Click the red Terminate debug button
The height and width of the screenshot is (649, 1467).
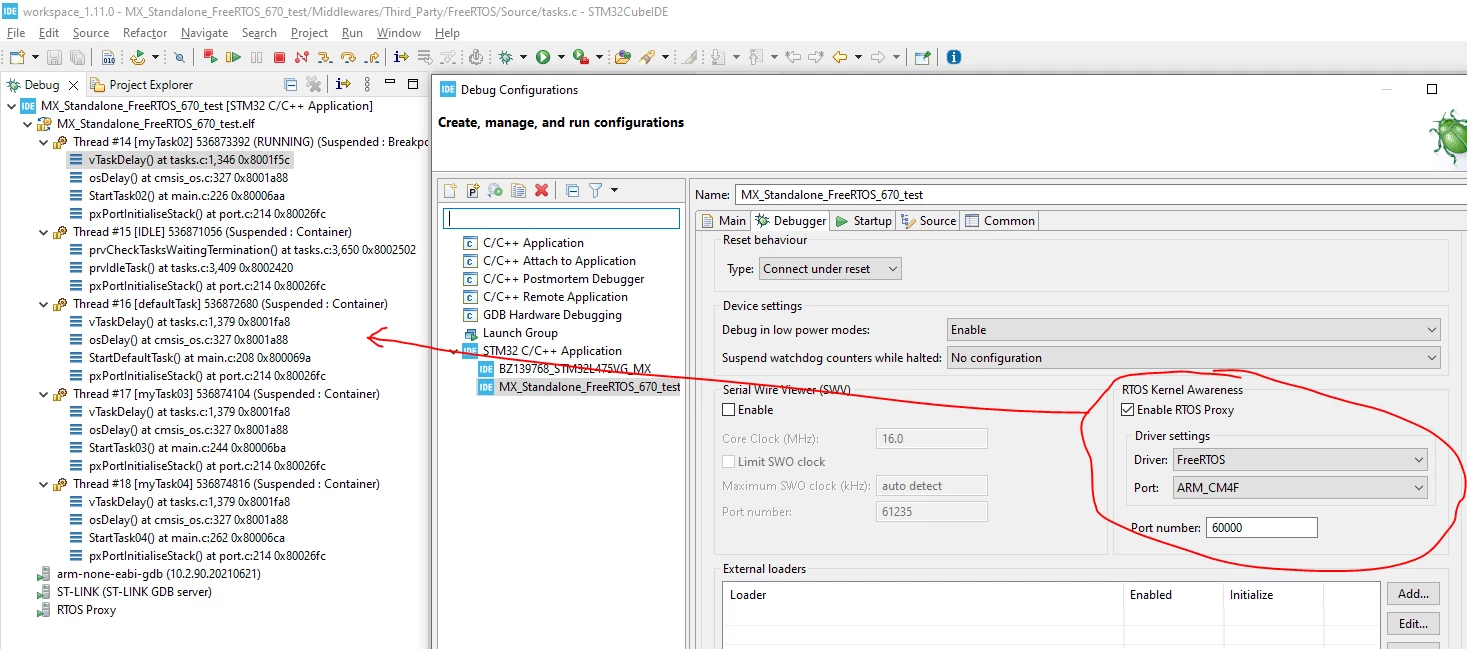tap(279, 58)
